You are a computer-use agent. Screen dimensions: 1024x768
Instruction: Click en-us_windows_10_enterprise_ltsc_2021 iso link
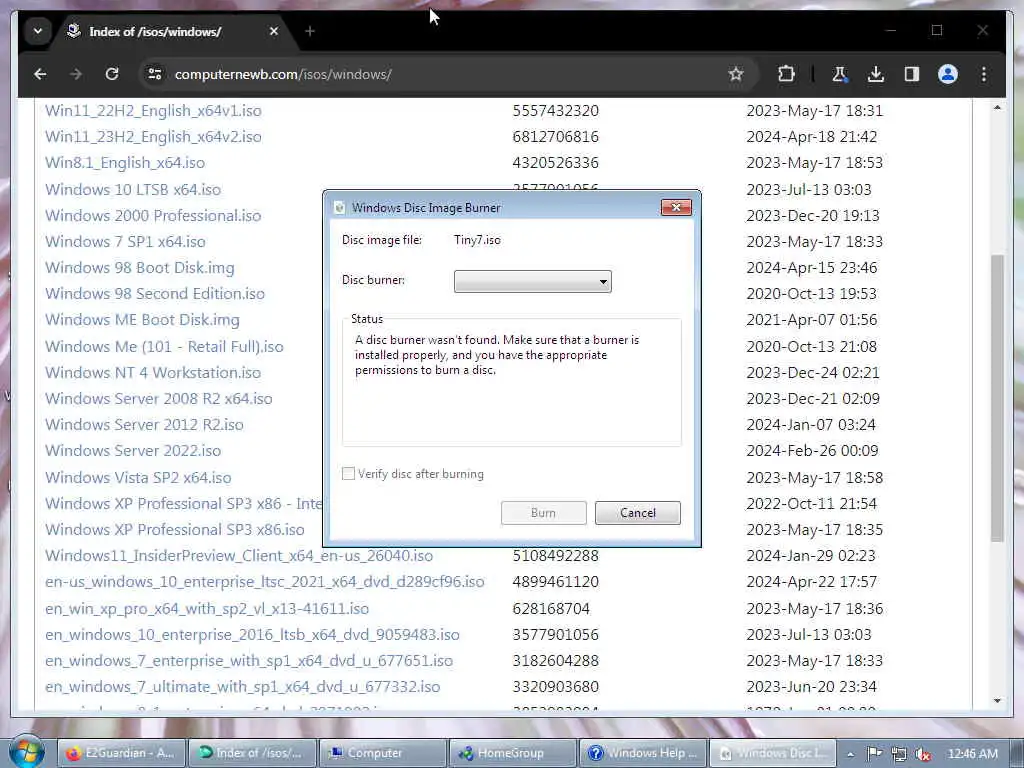click(x=264, y=582)
